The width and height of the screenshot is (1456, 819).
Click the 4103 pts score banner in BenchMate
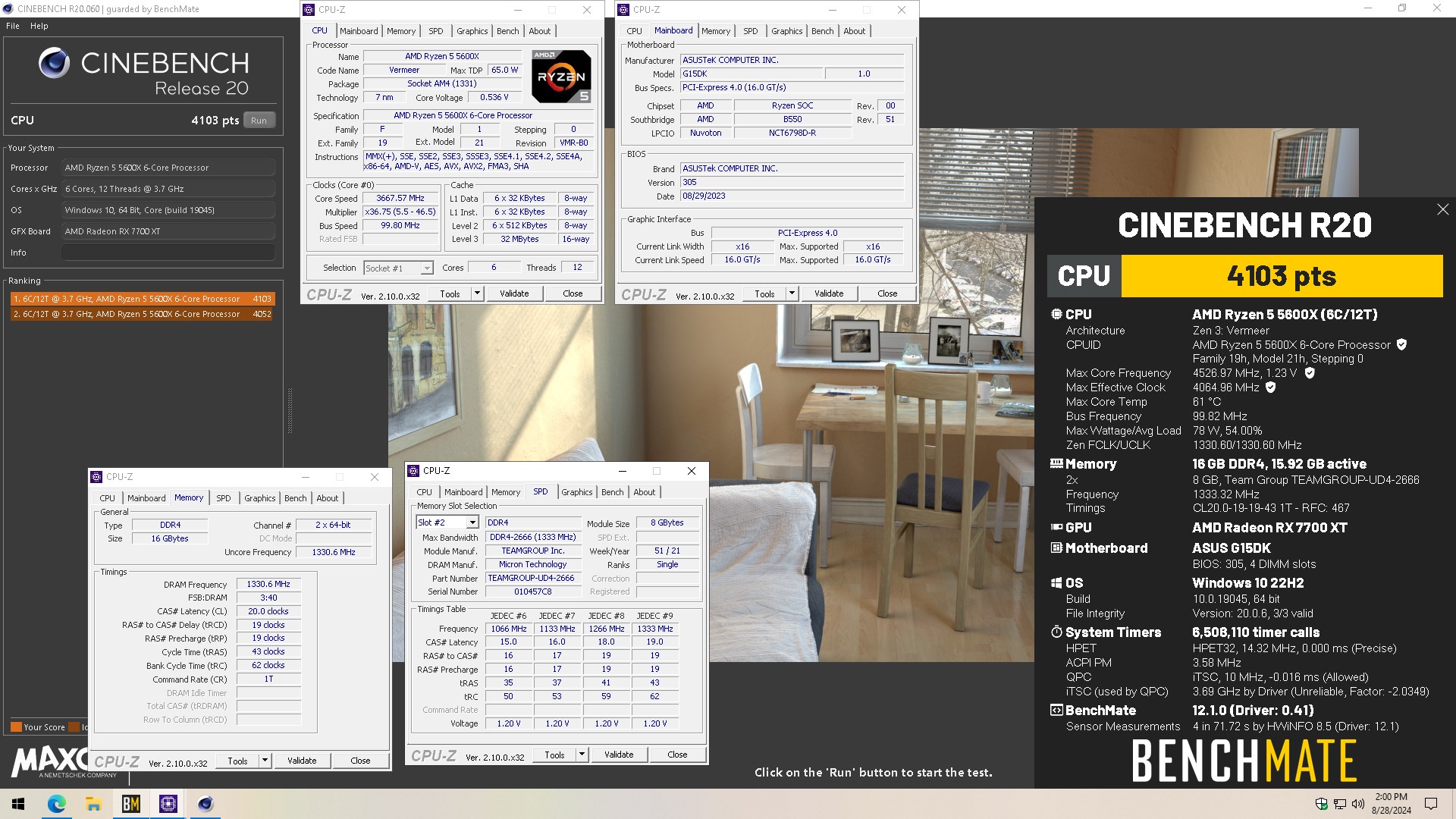click(x=1282, y=276)
